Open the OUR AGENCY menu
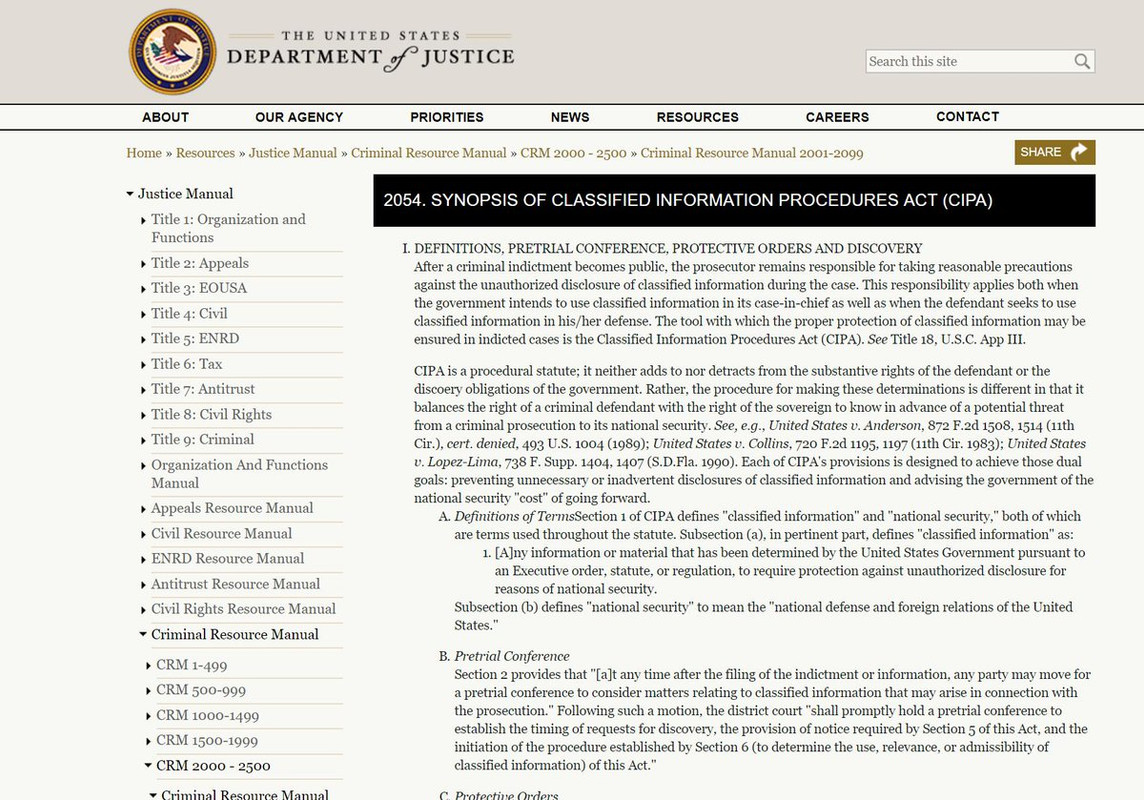Image resolution: width=1144 pixels, height=800 pixels. (x=299, y=117)
